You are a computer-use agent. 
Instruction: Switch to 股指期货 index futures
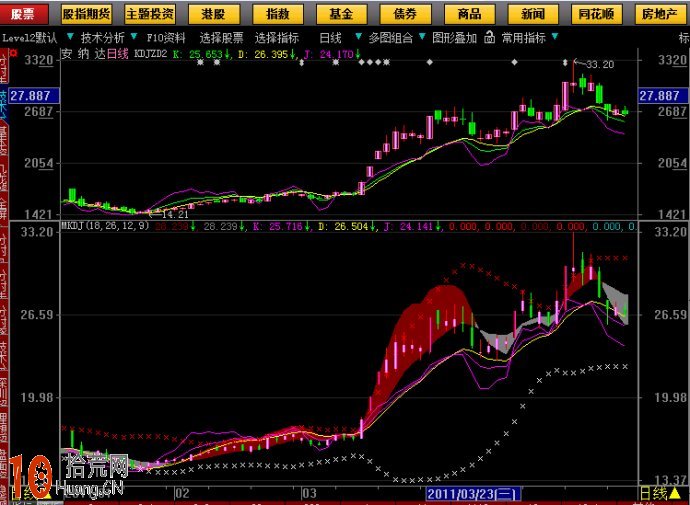coord(86,14)
